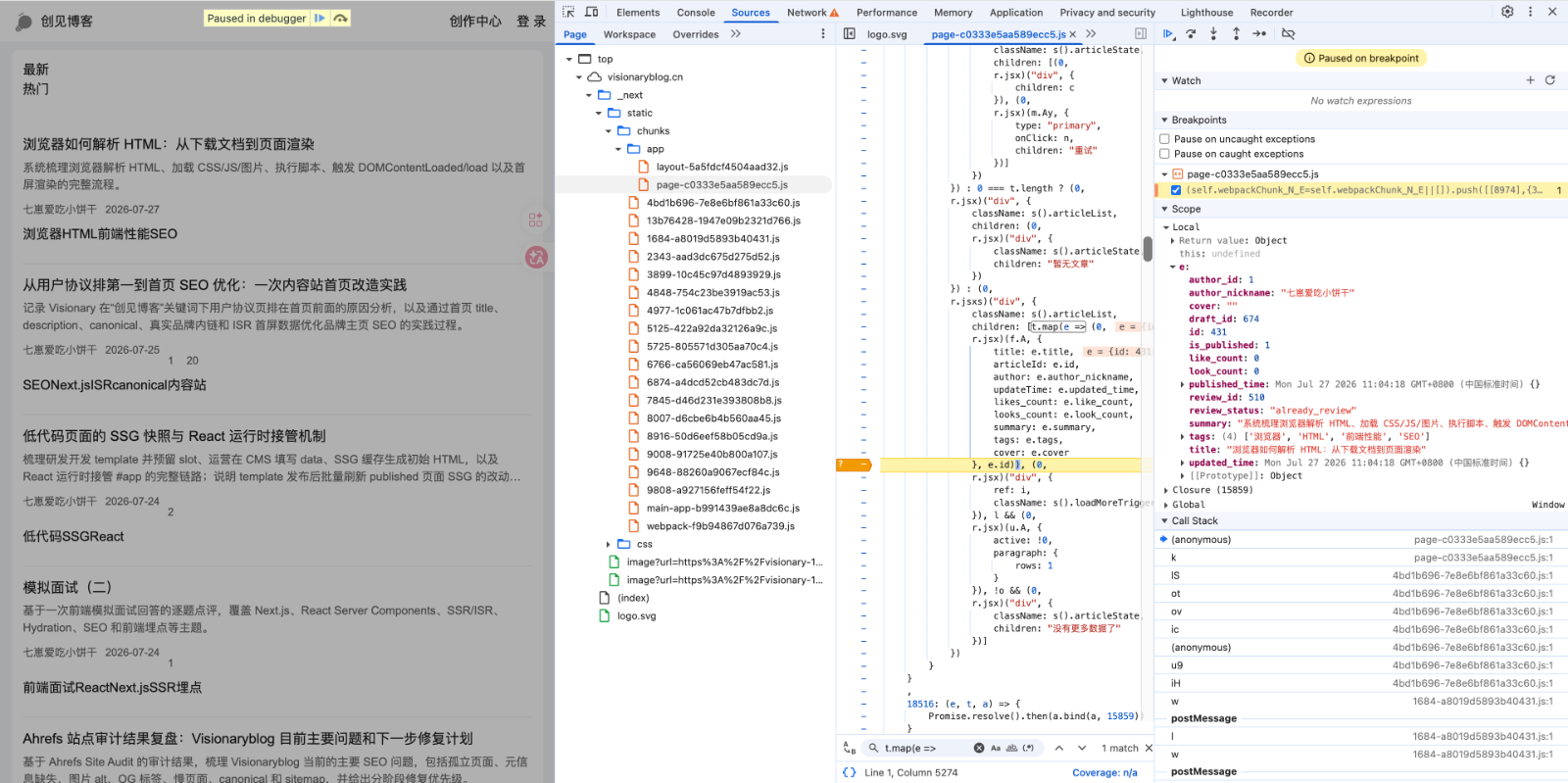This screenshot has width=1568, height=783.
Task: Expand the Global scope entry
Action: 1166,505
